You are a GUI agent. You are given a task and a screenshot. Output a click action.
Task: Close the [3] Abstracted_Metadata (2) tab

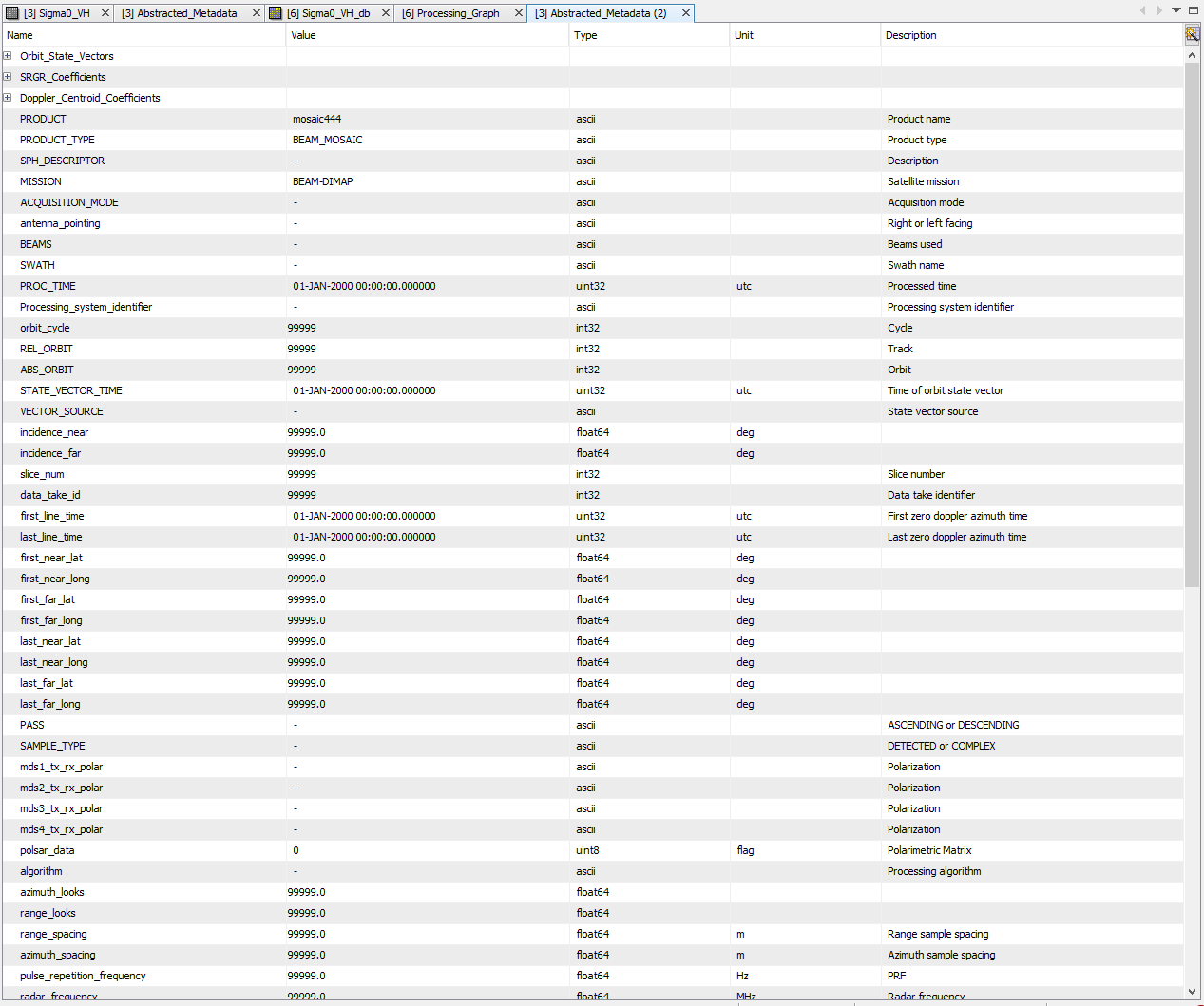click(685, 13)
